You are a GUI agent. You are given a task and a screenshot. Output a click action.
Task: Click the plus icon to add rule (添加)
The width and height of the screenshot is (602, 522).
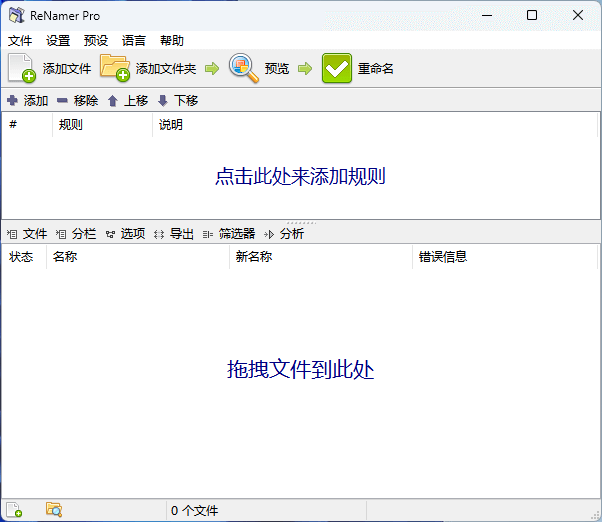pos(12,101)
